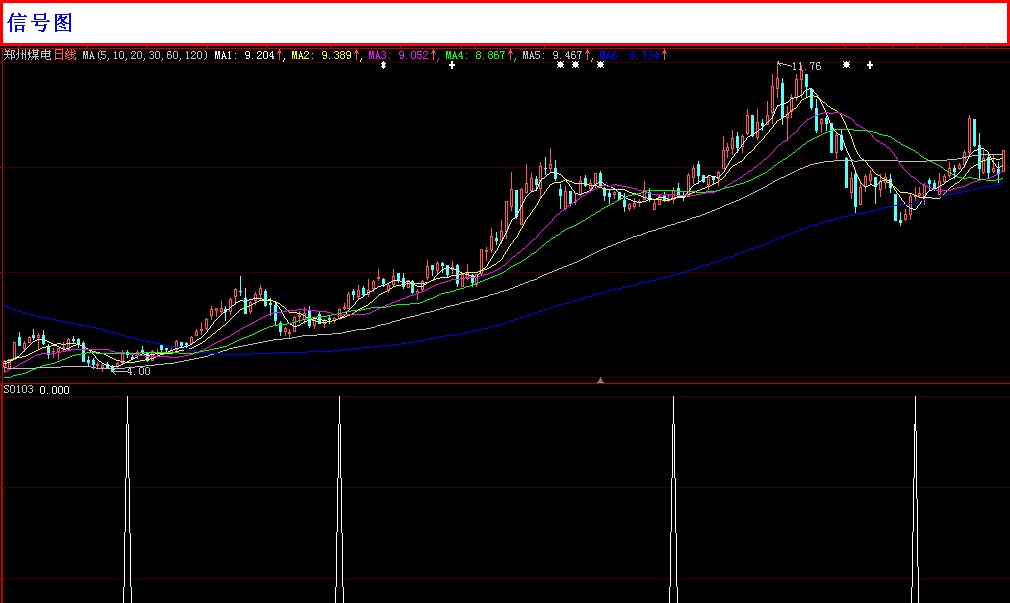Click the yellow MA2: 9.389 value

(322, 55)
